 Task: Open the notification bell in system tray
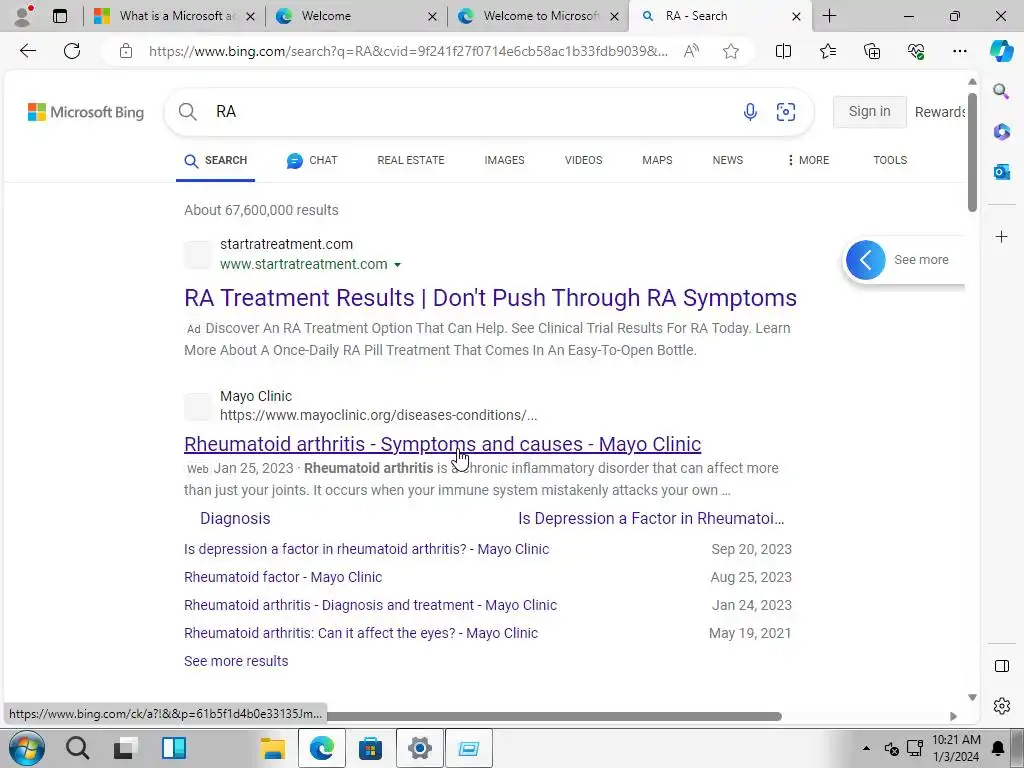tap(999, 748)
